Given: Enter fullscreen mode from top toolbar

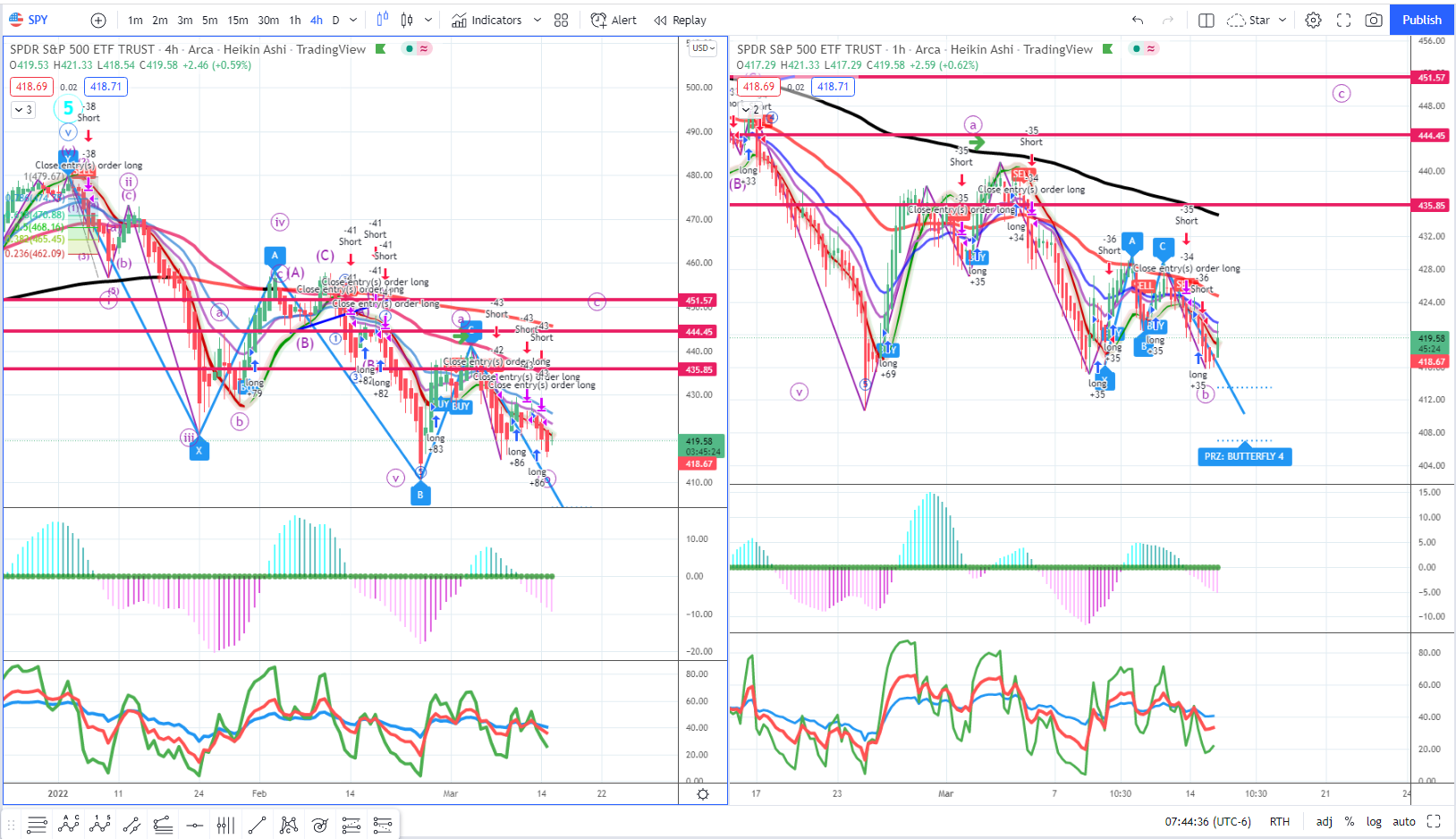Looking at the screenshot, I should pos(1343,20).
